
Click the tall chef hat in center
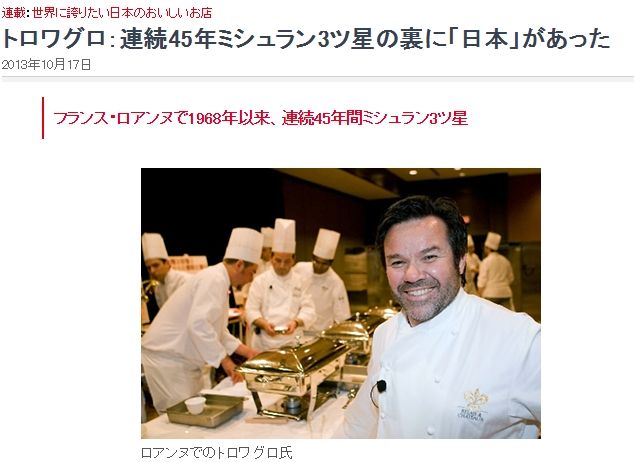coord(284,236)
